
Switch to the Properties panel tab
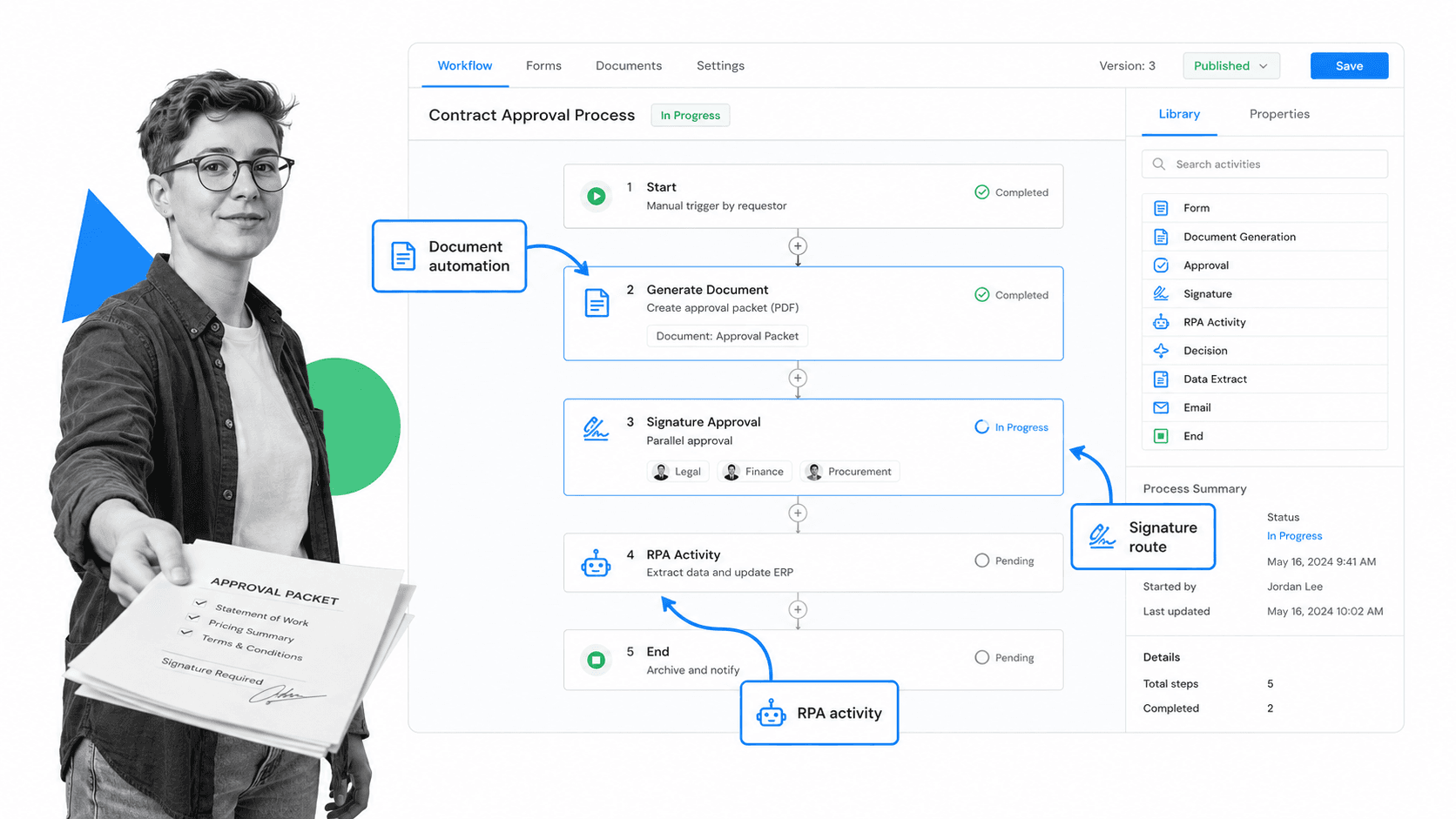pos(1279,114)
